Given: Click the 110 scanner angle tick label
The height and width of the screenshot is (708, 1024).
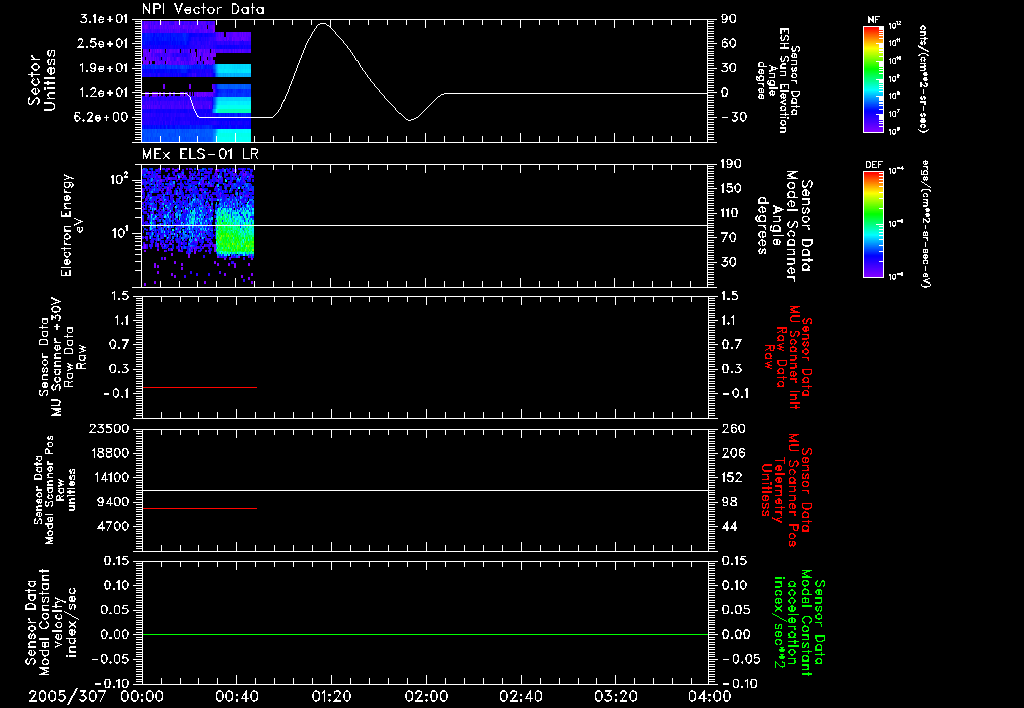Looking at the screenshot, I should [731, 213].
